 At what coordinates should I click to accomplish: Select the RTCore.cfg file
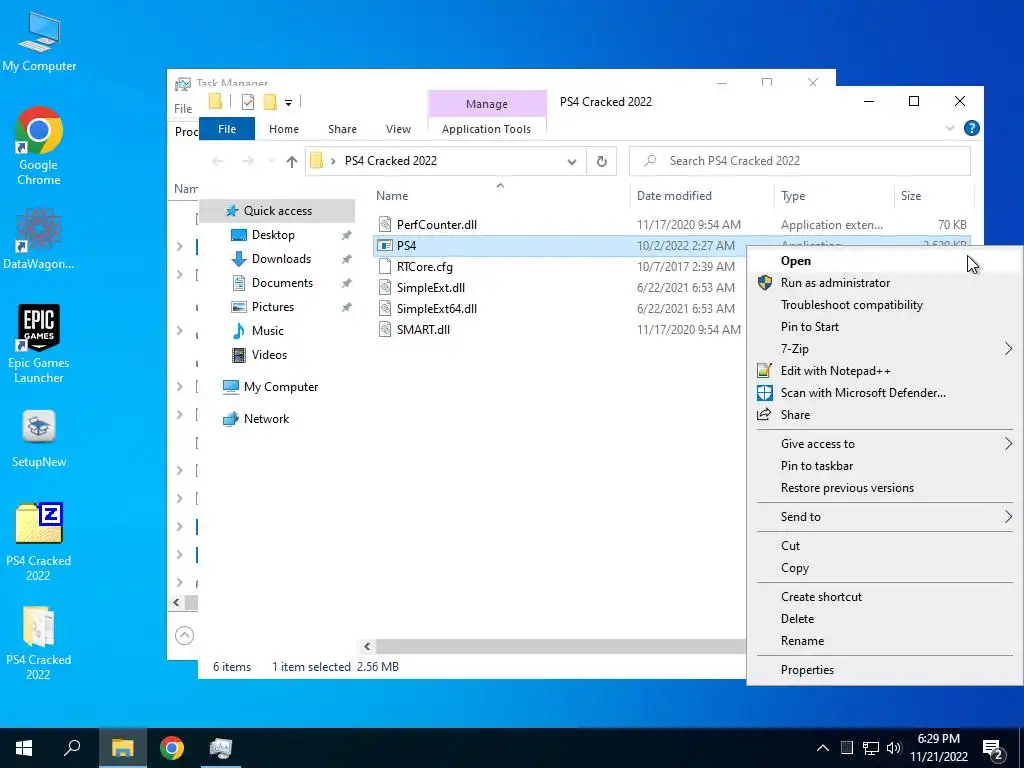[424, 266]
